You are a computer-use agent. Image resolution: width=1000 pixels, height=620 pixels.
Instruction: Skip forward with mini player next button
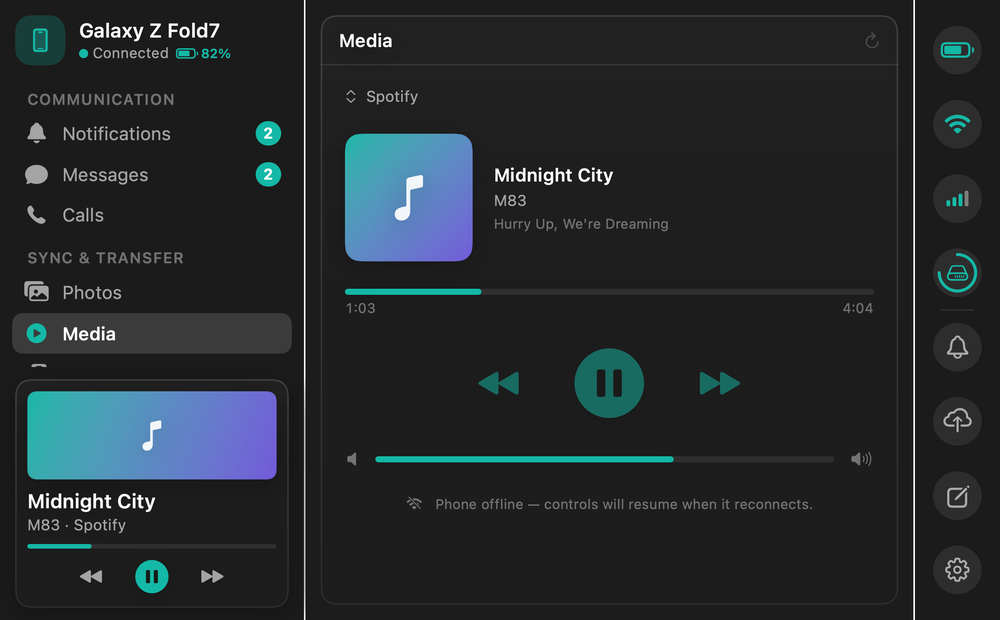pyautogui.click(x=212, y=577)
